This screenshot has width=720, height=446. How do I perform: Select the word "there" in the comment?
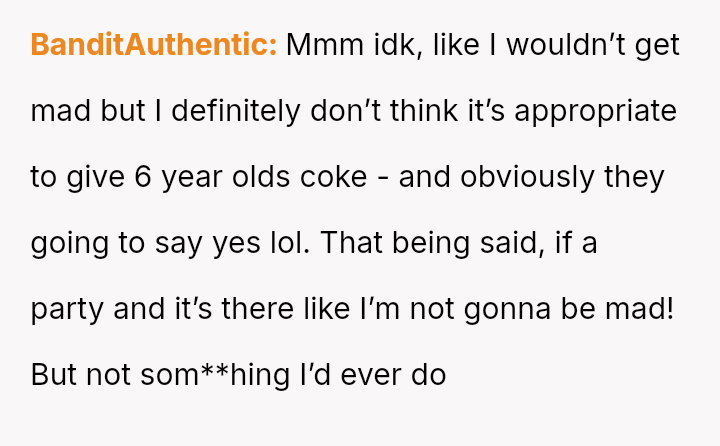(x=258, y=309)
